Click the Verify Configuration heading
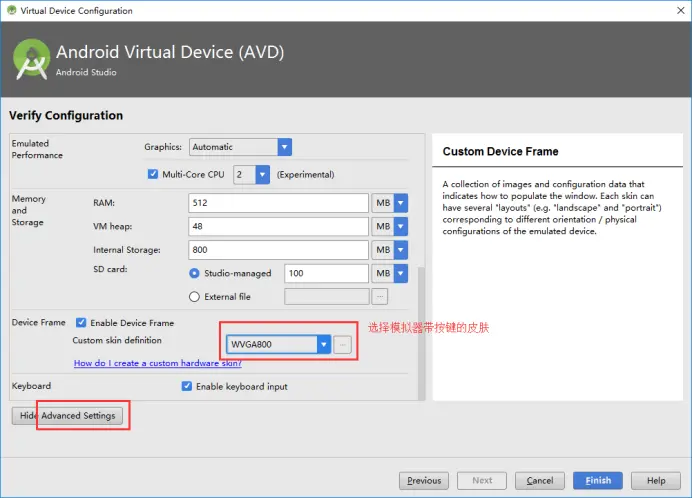The width and height of the screenshot is (693, 498). 66,115
